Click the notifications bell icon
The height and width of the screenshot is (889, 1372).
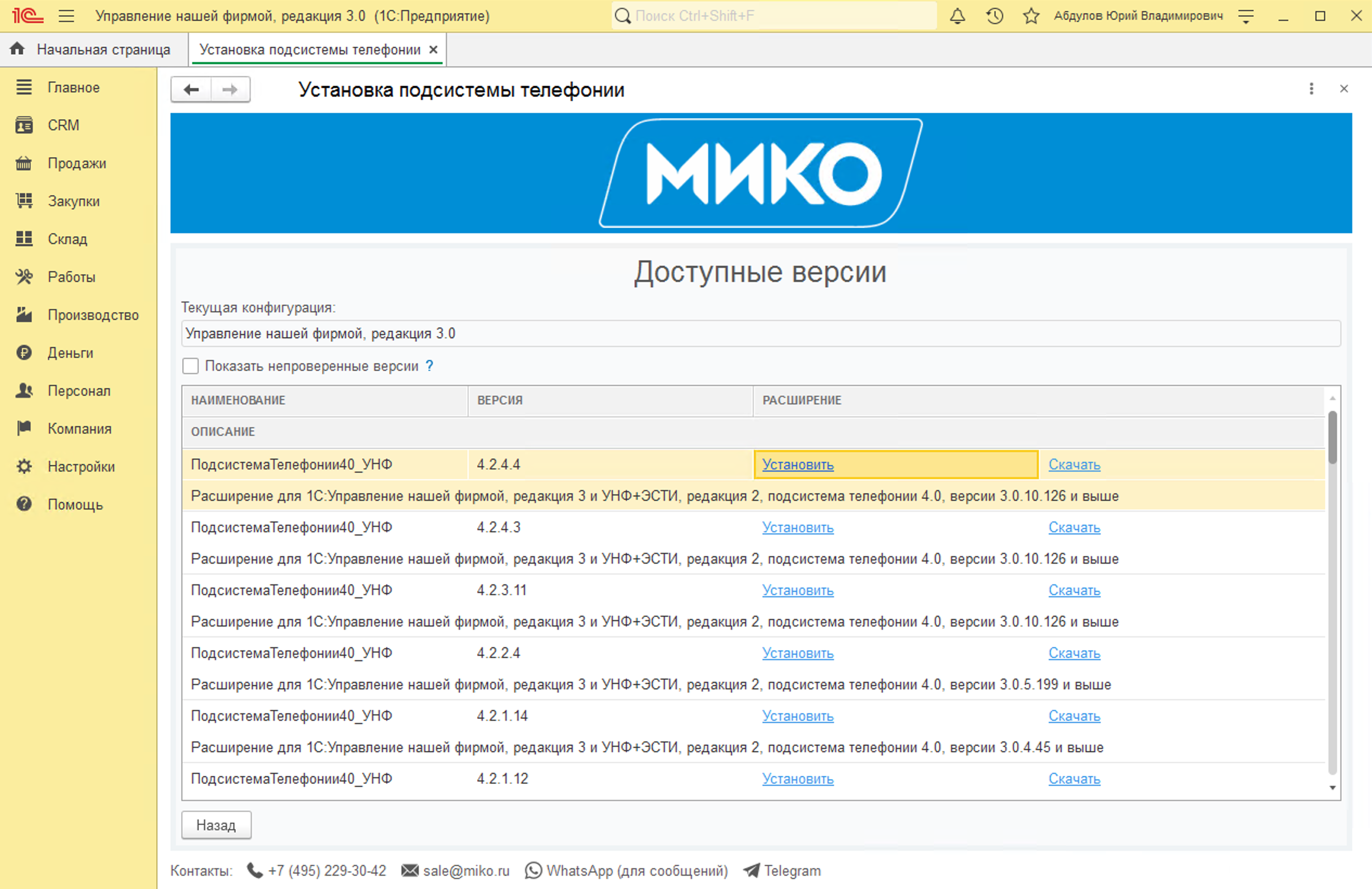pos(957,16)
